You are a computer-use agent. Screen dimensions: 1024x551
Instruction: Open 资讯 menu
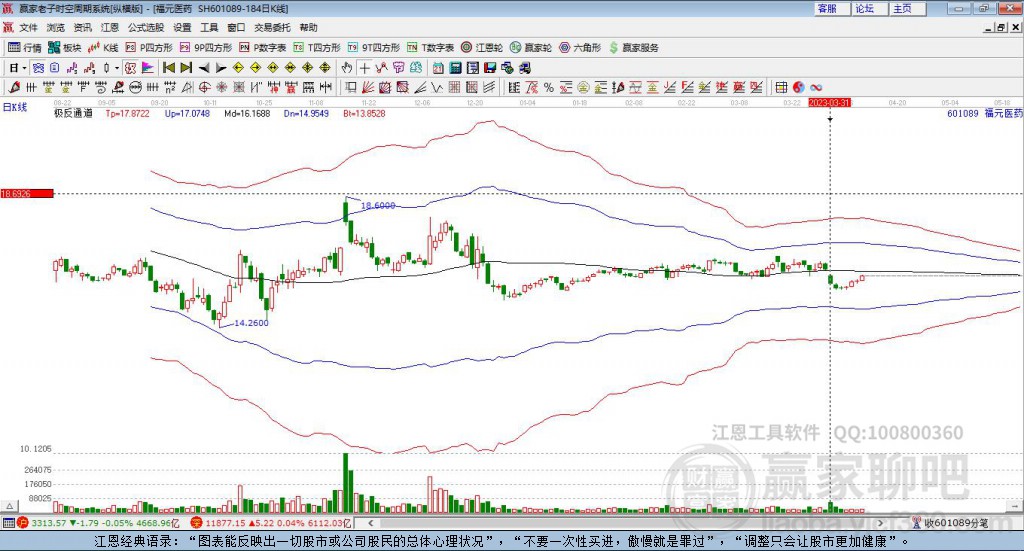pos(83,27)
